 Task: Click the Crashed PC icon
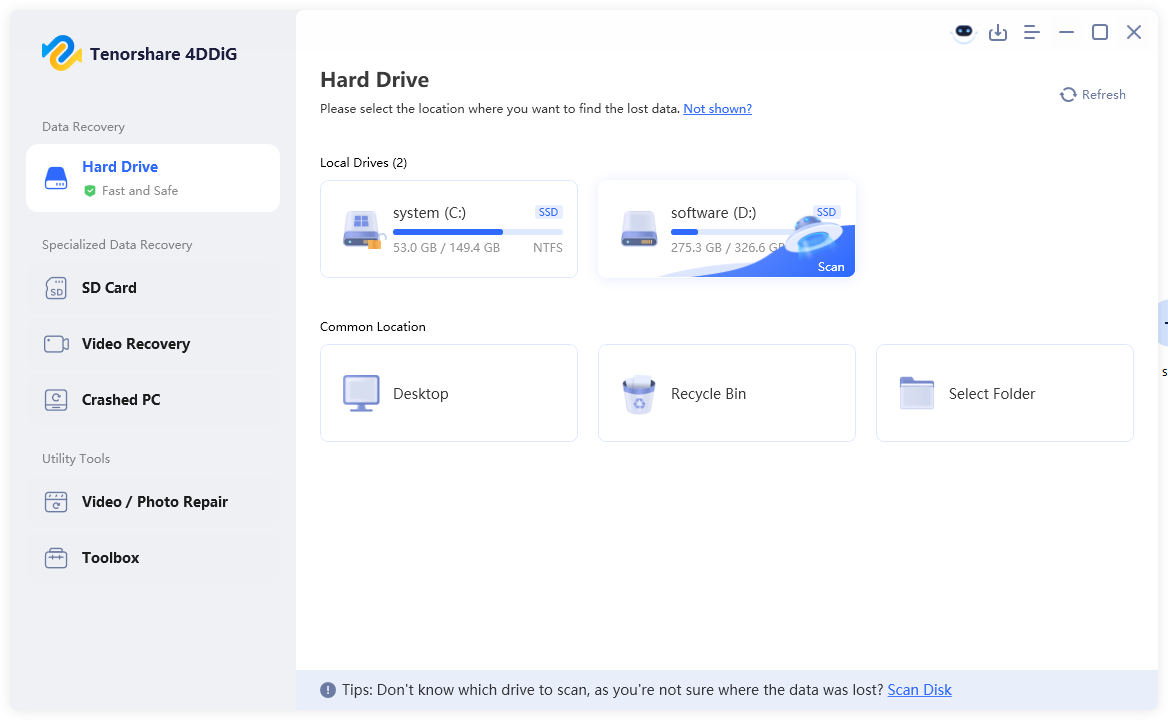pos(56,400)
